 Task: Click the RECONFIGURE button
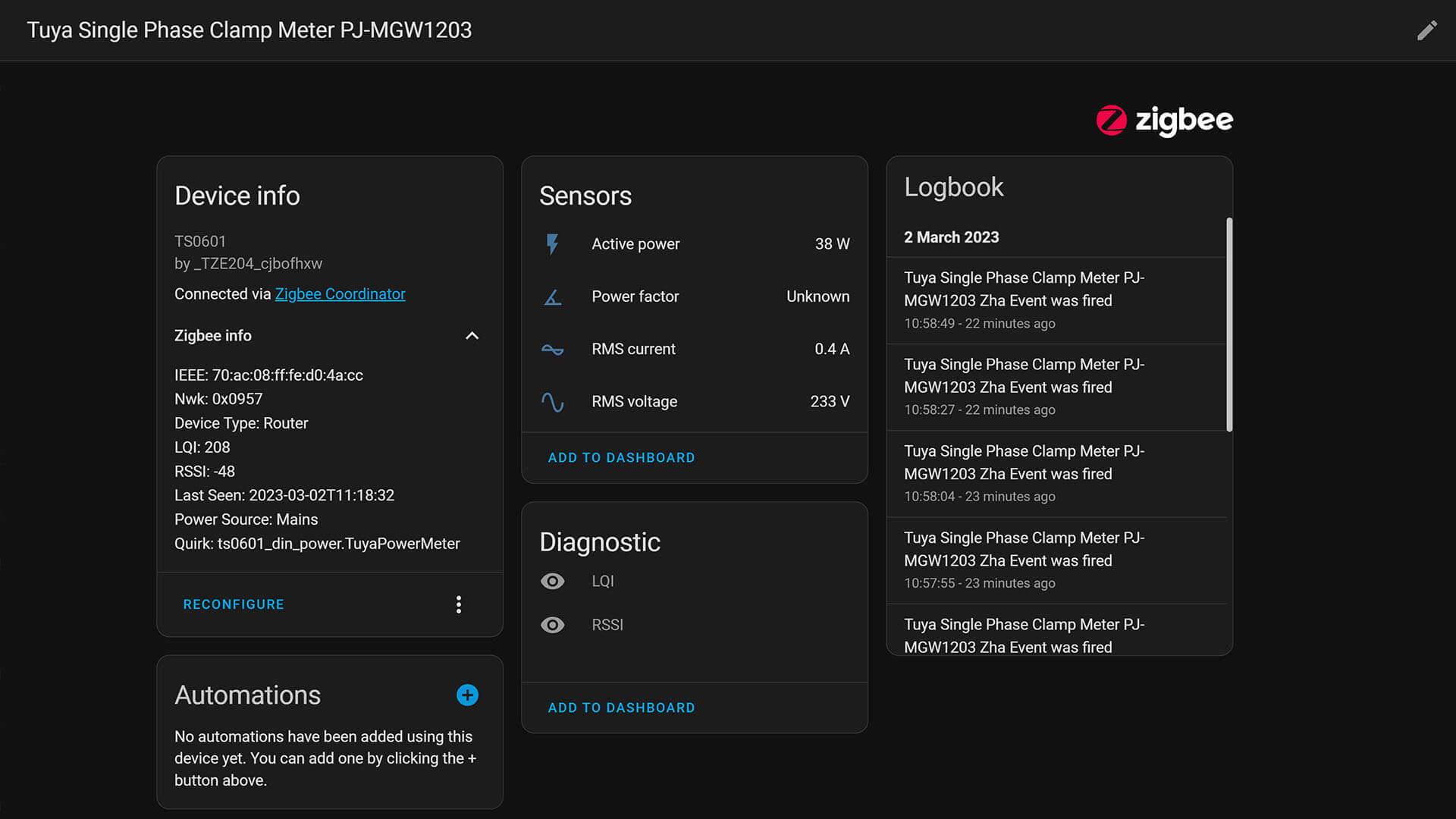tap(234, 604)
